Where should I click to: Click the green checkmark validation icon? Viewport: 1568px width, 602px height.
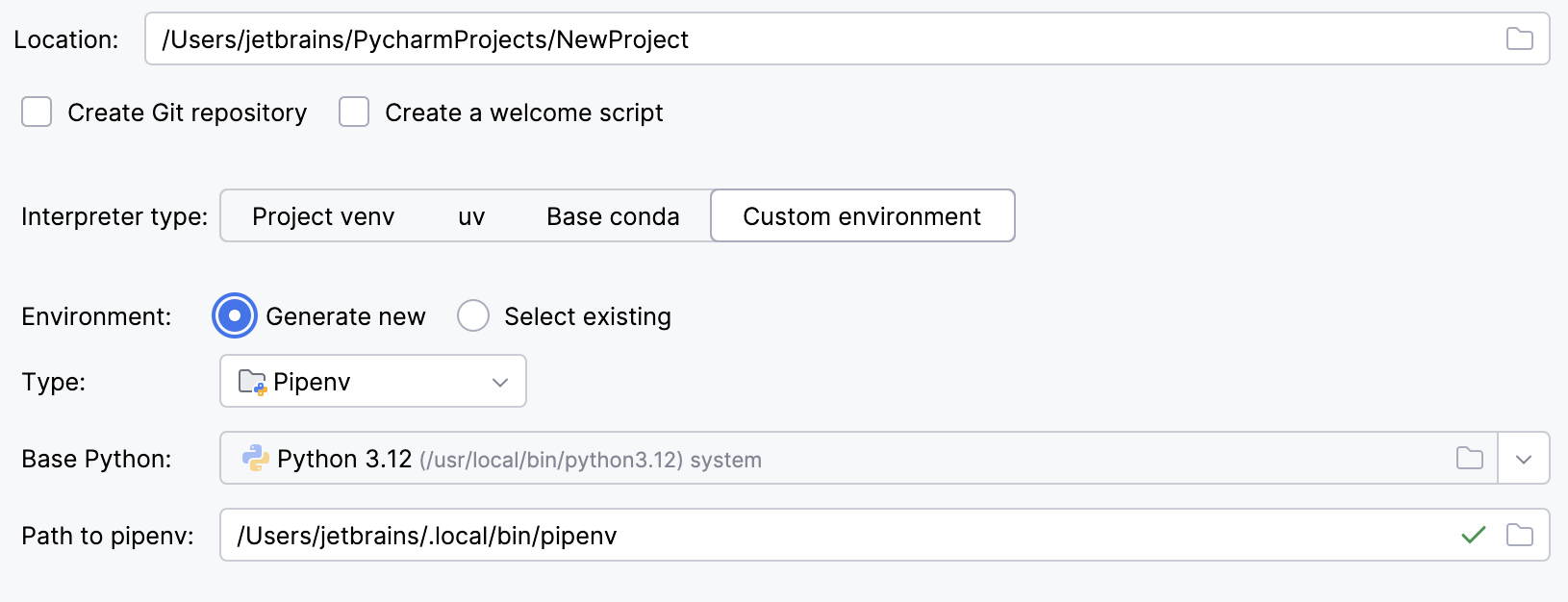pos(1473,535)
